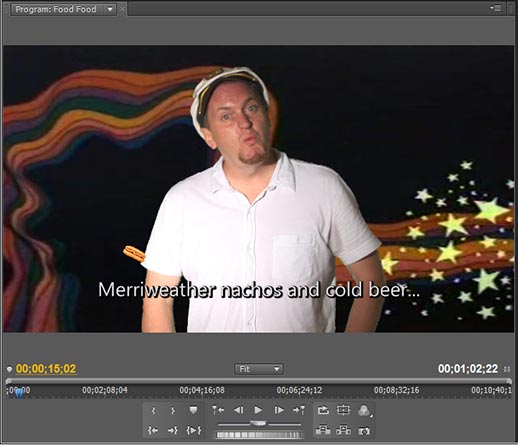Set the In point marker
The width and height of the screenshot is (518, 445).
tap(153, 410)
